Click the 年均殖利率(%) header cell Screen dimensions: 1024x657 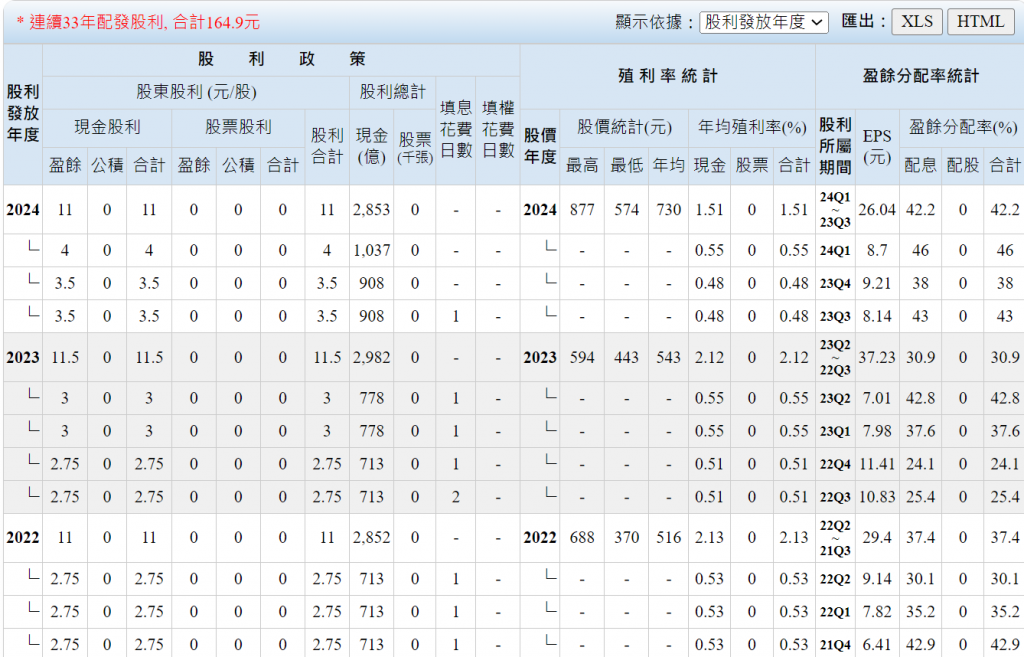[752, 127]
